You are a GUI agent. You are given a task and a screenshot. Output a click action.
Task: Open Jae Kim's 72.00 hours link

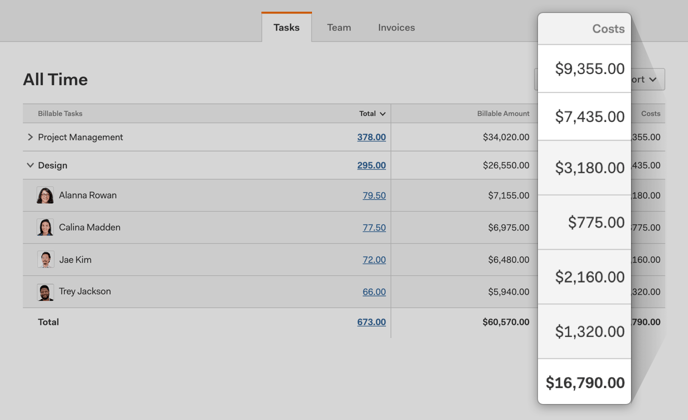point(374,259)
